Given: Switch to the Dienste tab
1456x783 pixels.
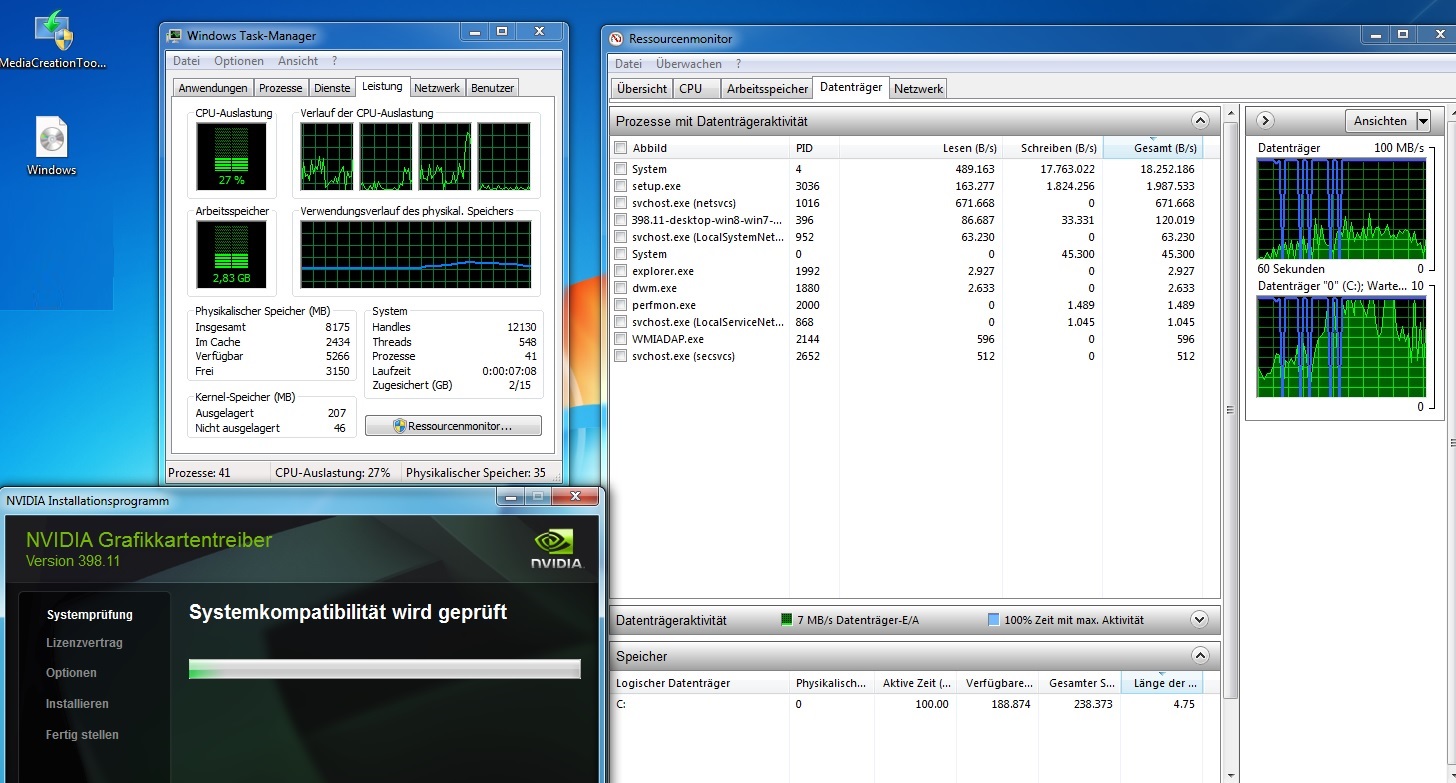Looking at the screenshot, I should pos(331,88).
